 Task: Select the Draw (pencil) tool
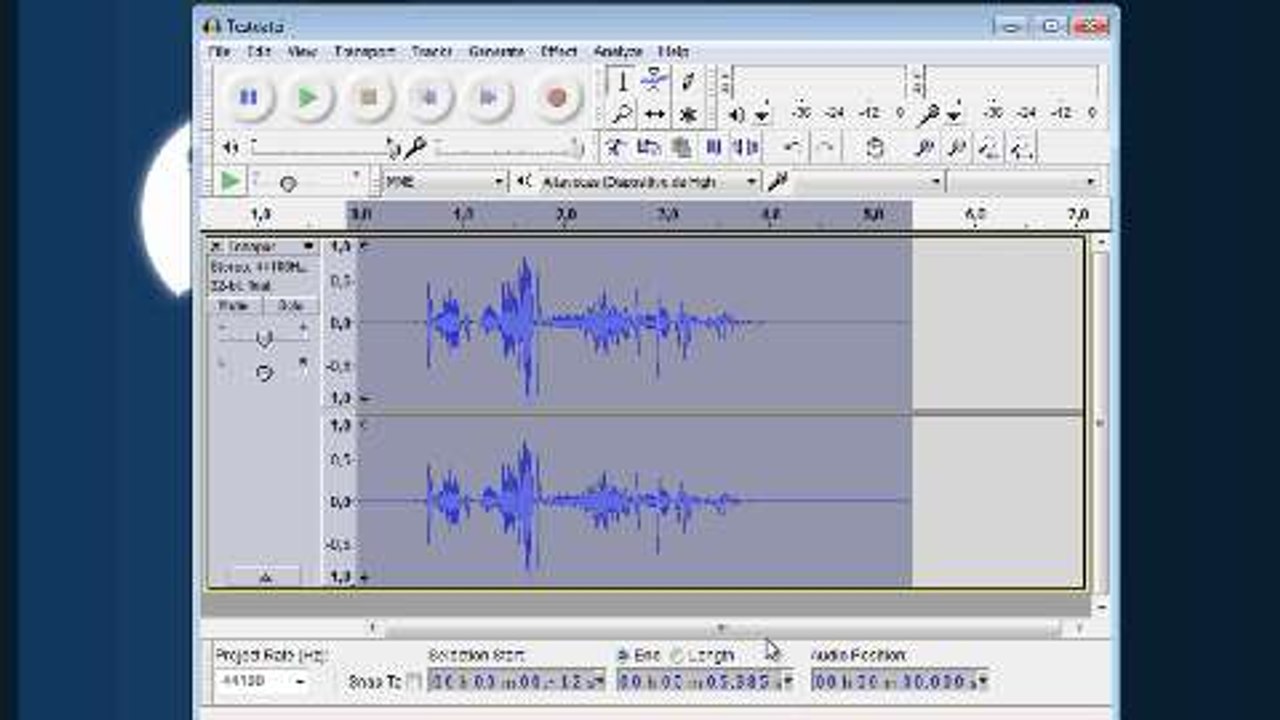(x=687, y=81)
